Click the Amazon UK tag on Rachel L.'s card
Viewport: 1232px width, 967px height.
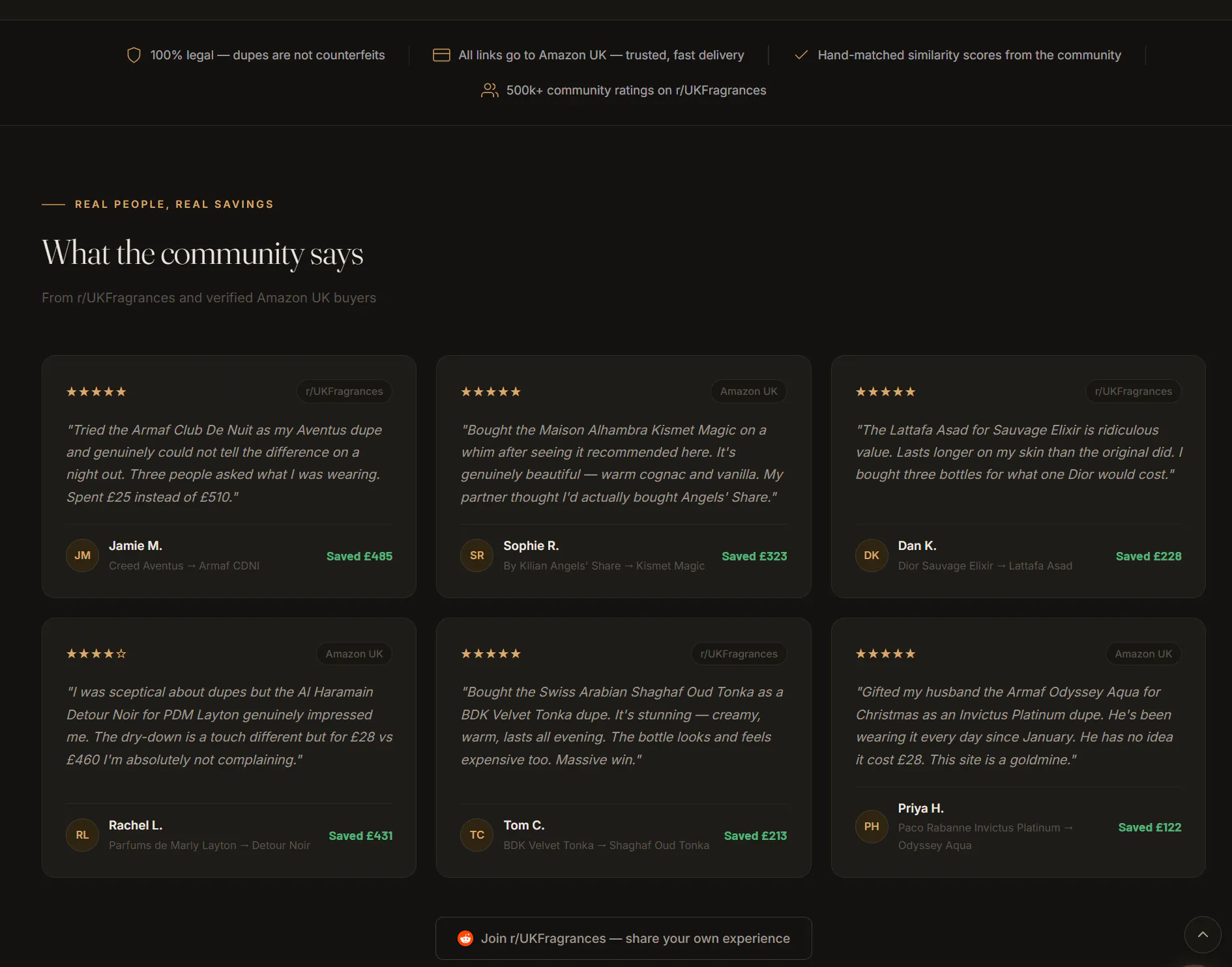(x=355, y=654)
